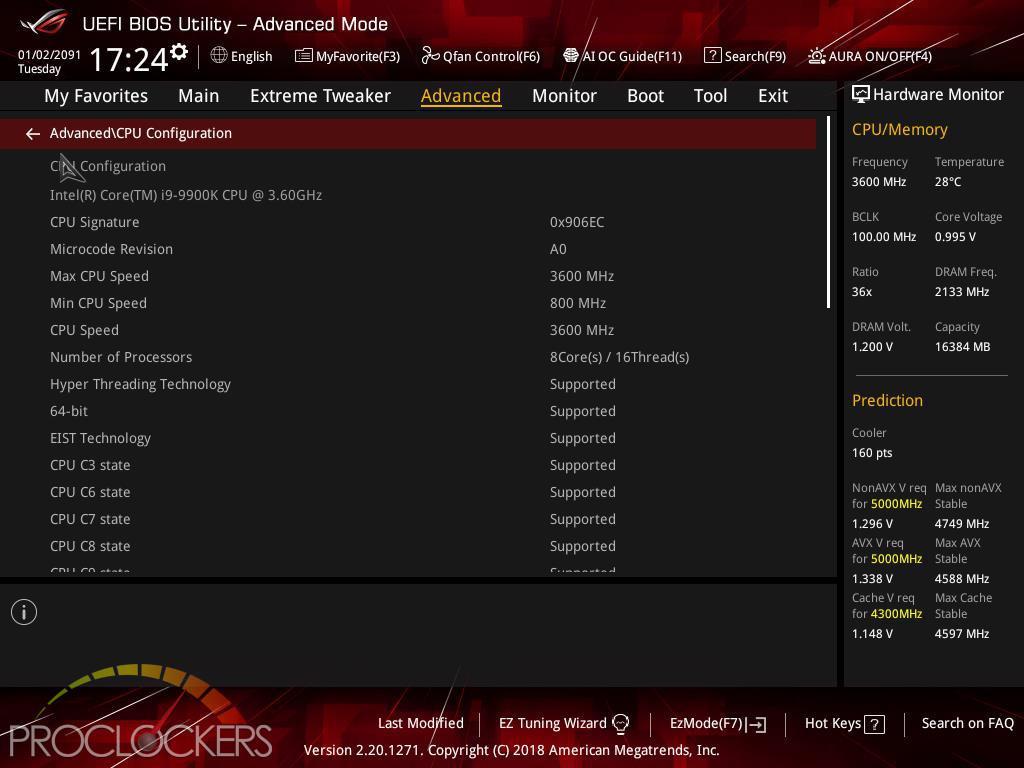
Task: Click the language globe icon
Action: coord(219,56)
